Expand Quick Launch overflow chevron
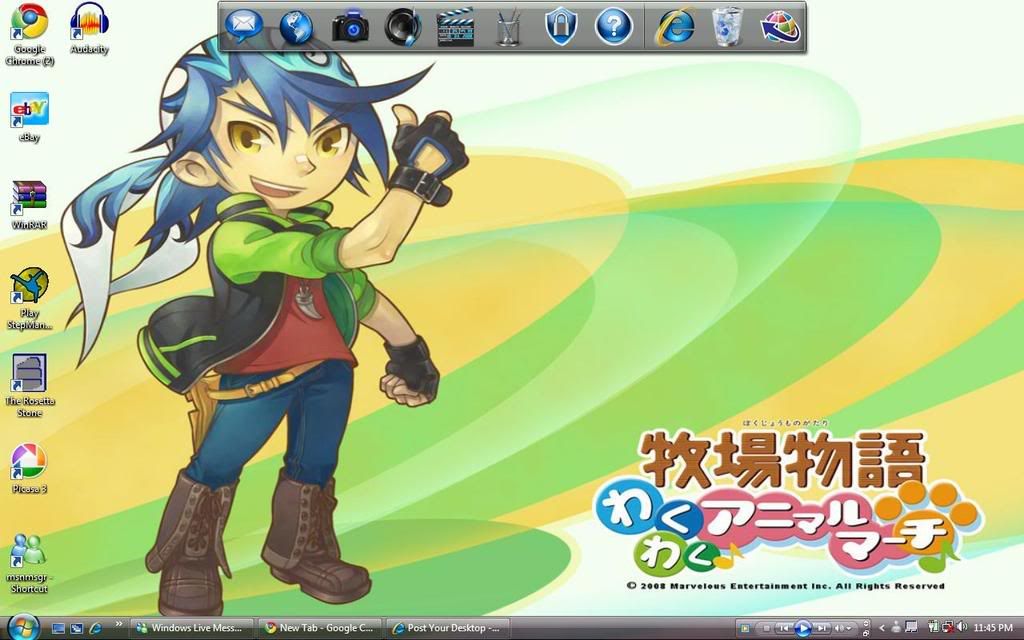 (x=118, y=625)
